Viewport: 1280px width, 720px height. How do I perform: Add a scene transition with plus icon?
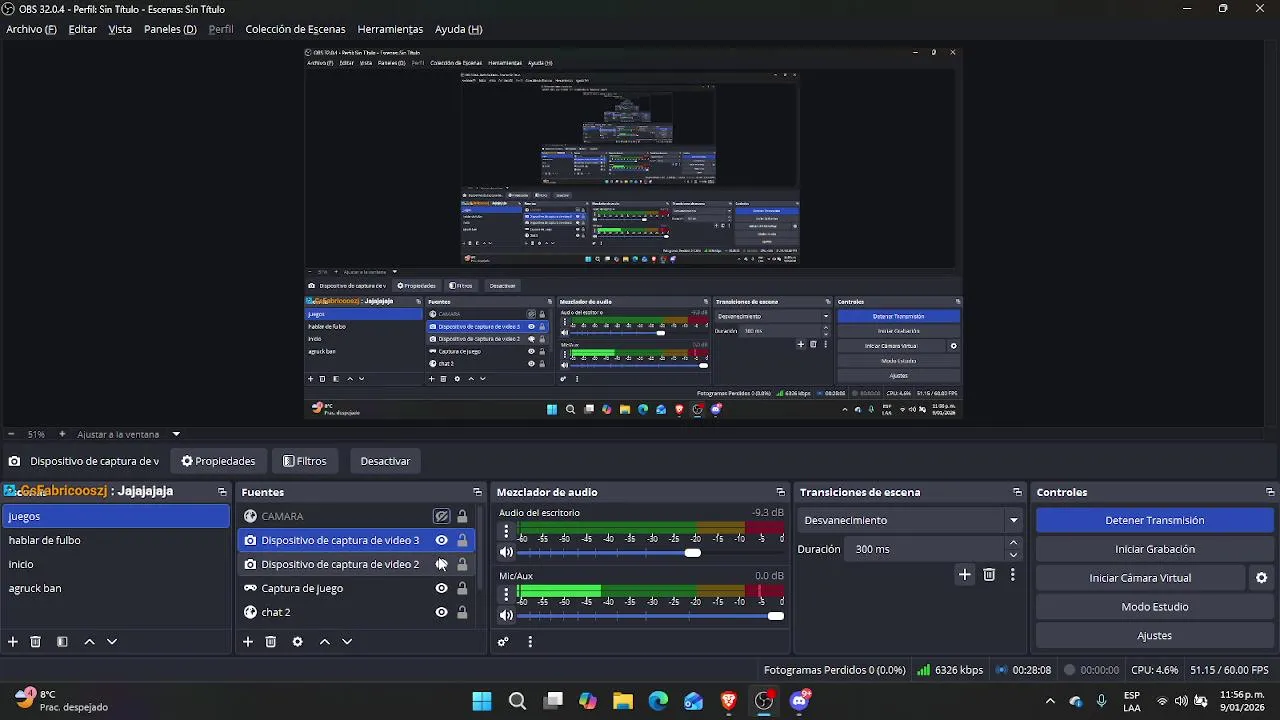[964, 574]
